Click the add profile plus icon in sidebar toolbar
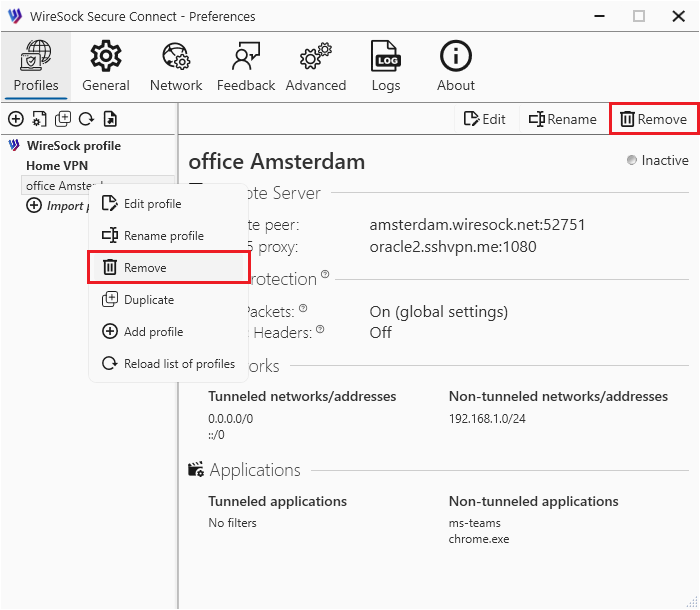Screen dimensions: 700x610 tap(16, 119)
